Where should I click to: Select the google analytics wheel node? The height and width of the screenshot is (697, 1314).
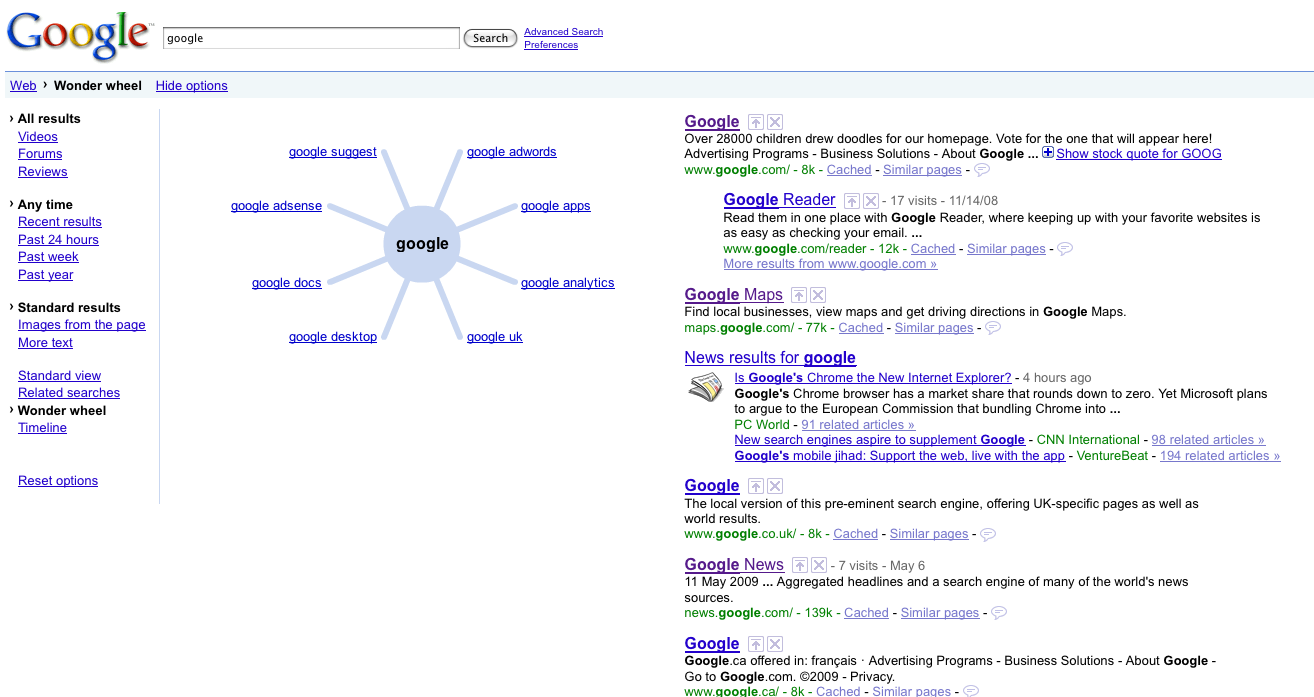tap(568, 283)
